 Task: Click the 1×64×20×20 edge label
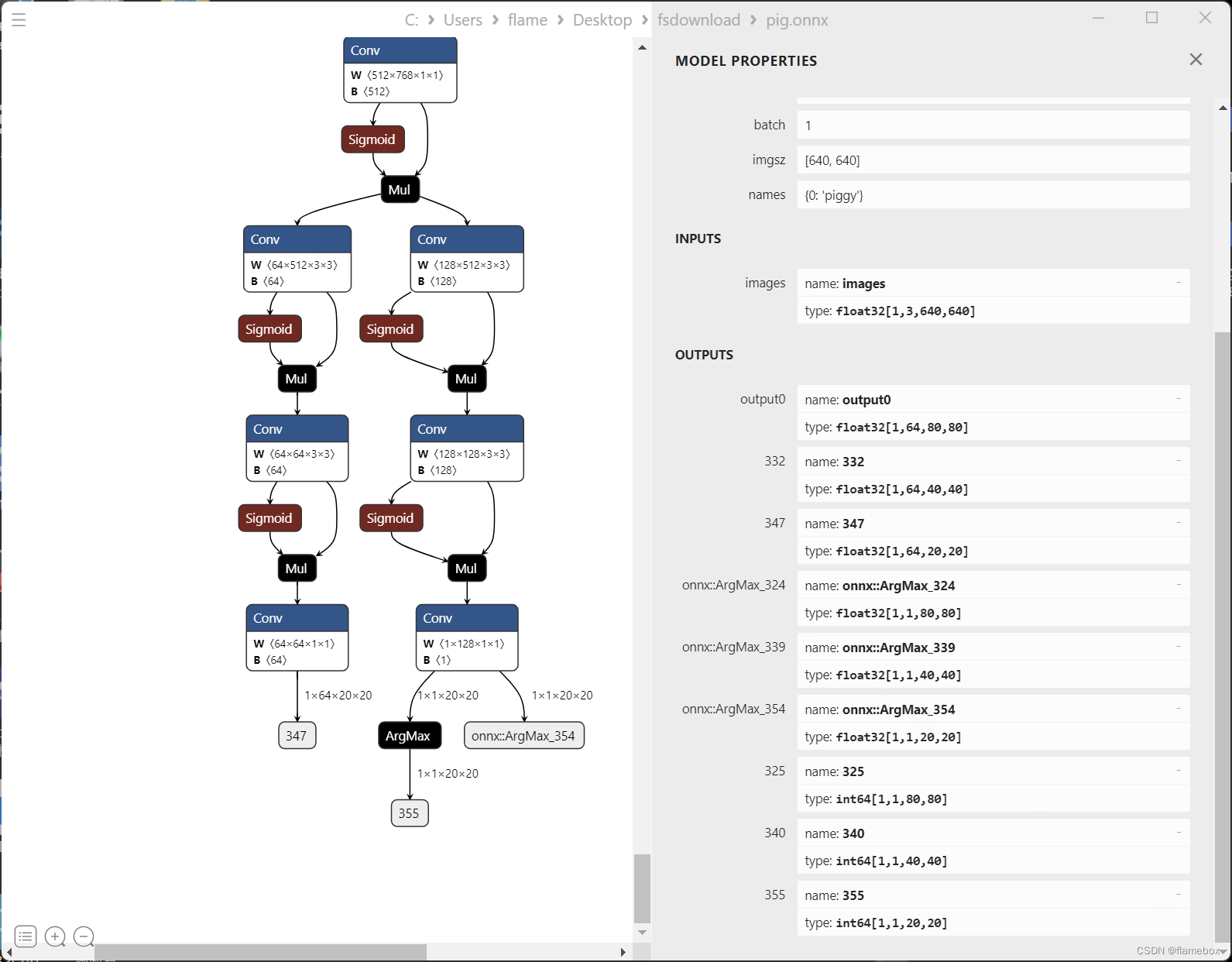point(338,696)
